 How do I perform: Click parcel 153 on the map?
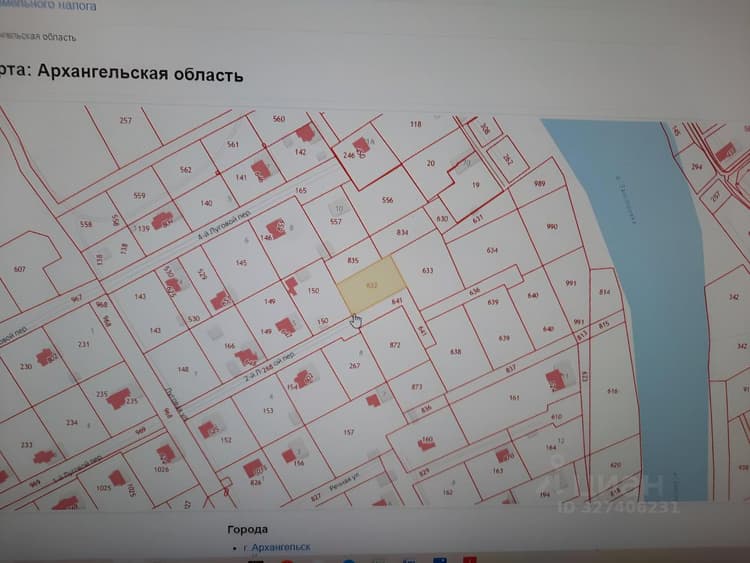[x=268, y=411]
